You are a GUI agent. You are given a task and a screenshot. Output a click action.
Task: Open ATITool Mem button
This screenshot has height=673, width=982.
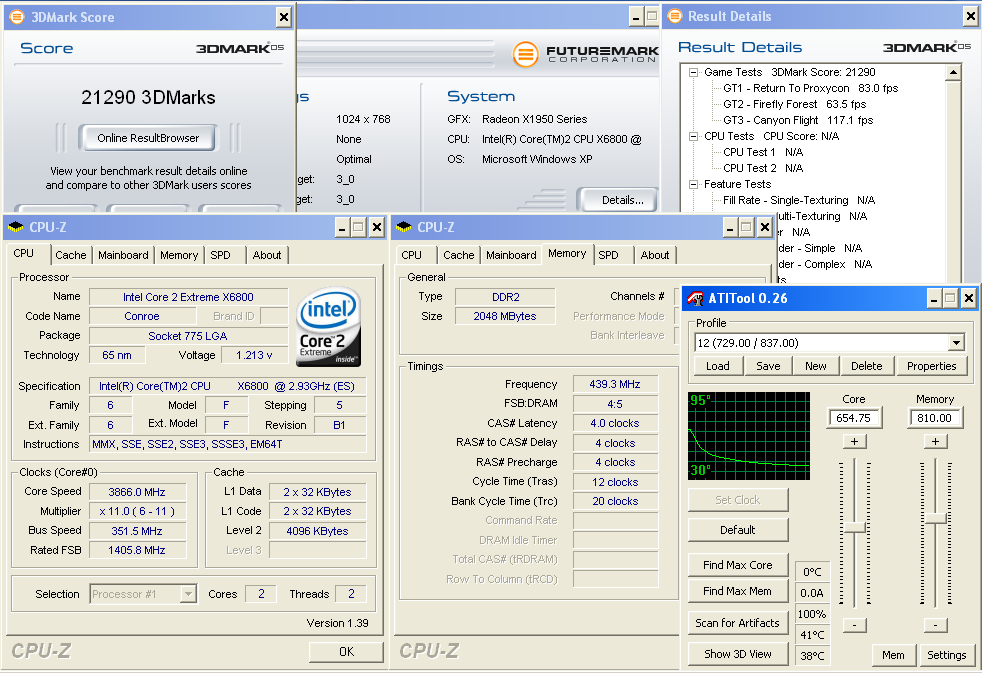893,655
